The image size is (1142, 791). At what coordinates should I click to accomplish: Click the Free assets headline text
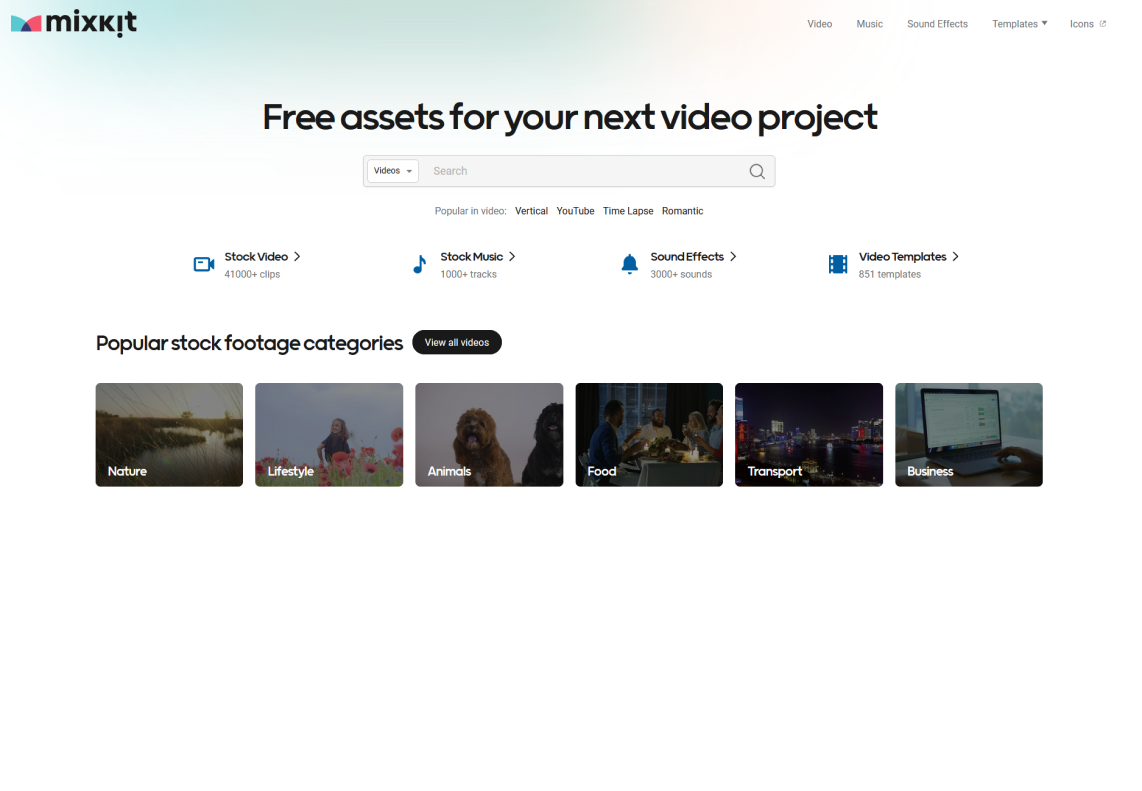click(x=570, y=117)
